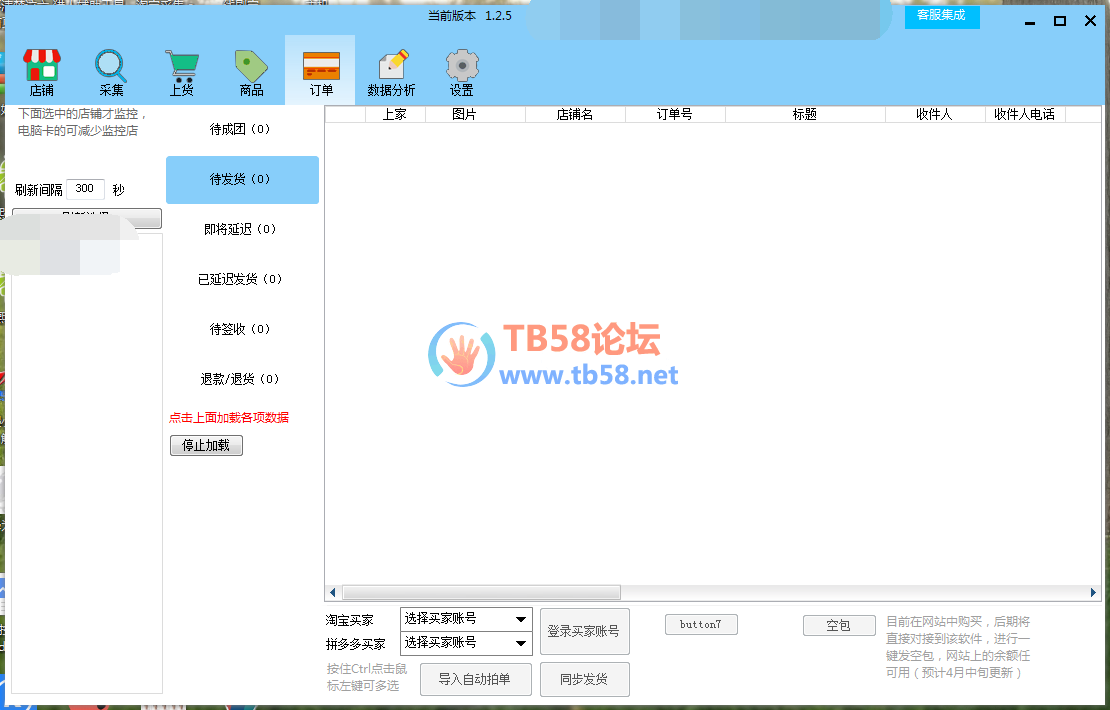Open the 采集 magnifier icon
1110x710 pixels.
(x=111, y=71)
